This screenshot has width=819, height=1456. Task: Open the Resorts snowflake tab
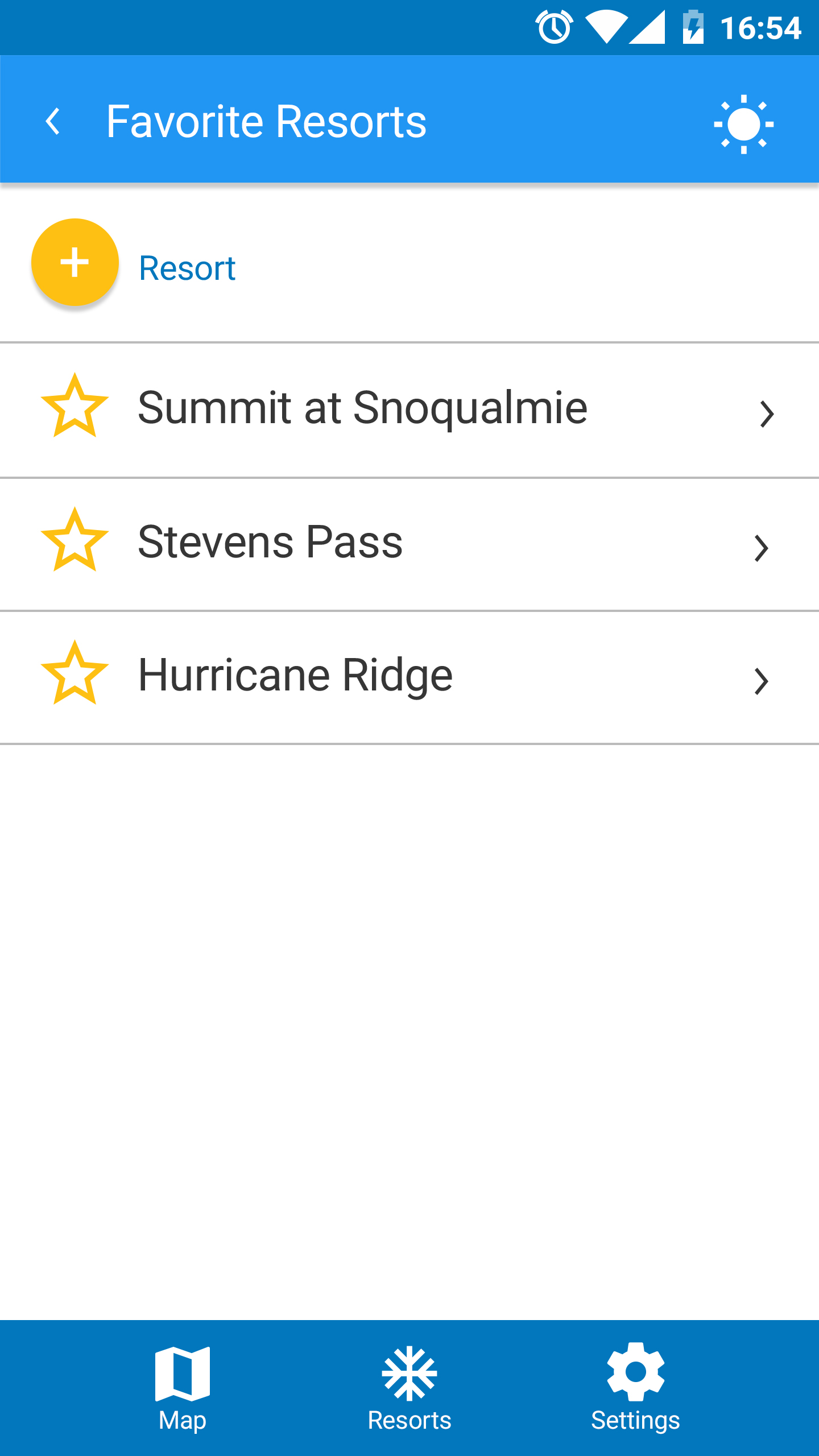[409, 1373]
